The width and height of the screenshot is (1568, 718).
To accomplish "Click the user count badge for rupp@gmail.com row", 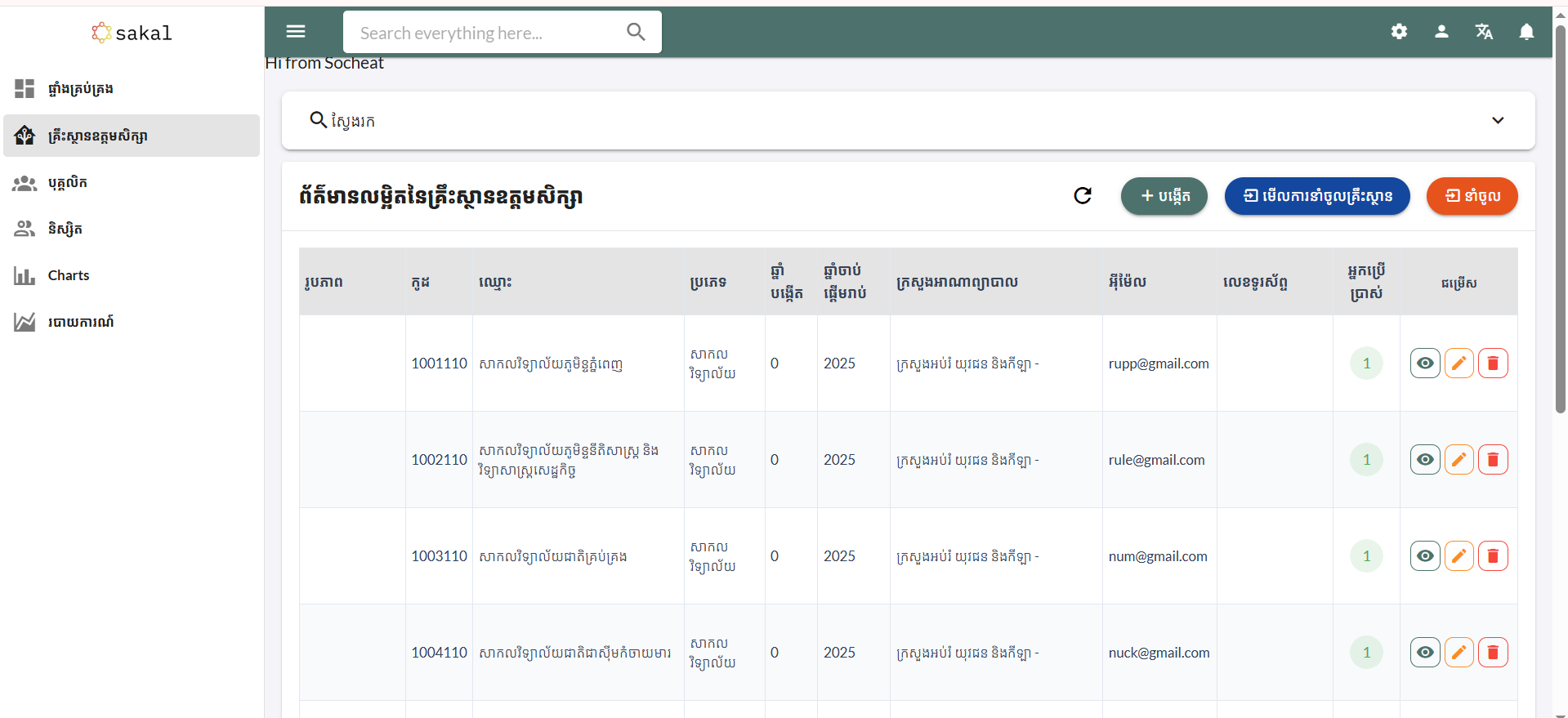I will [x=1366, y=363].
